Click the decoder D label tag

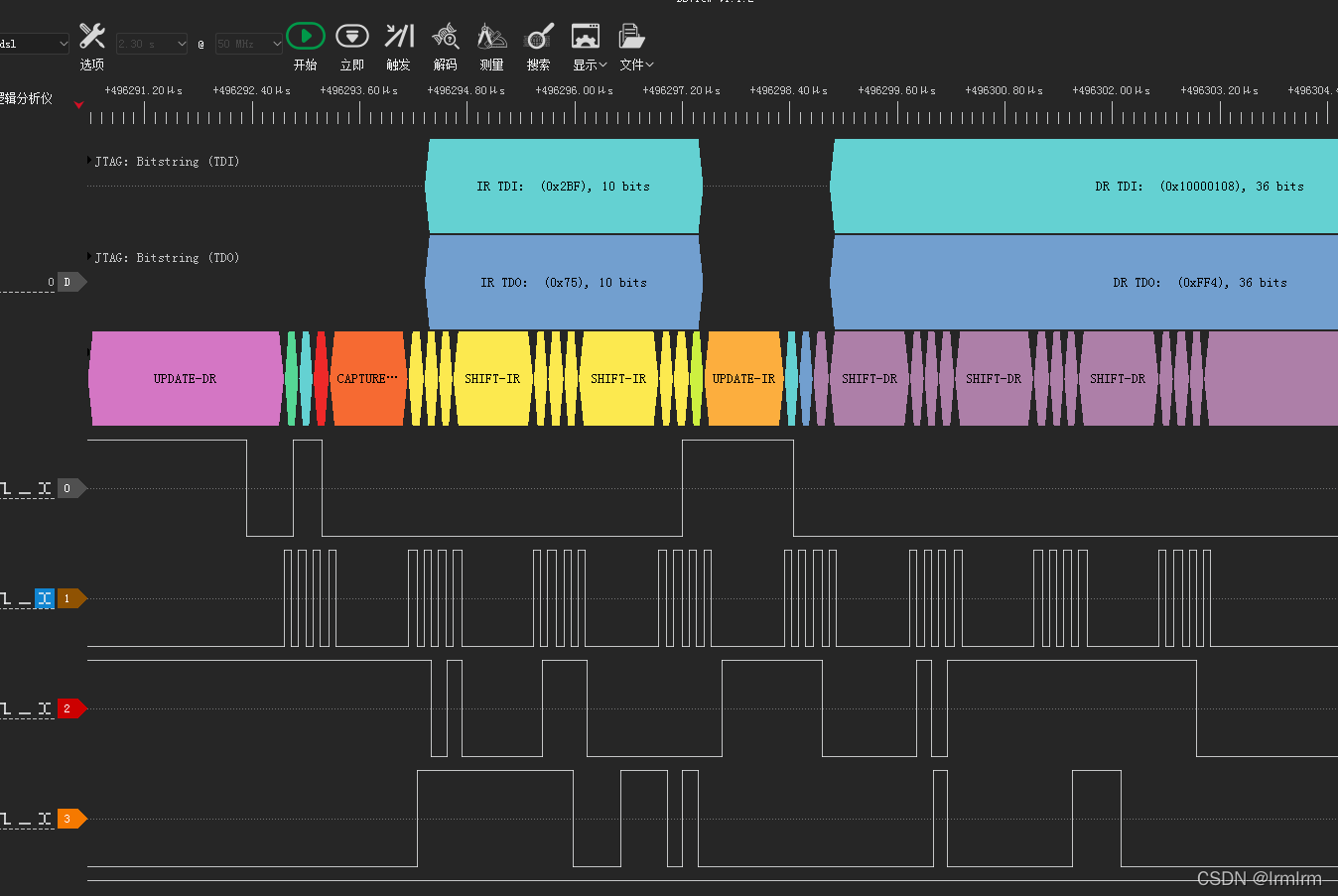coord(71,282)
